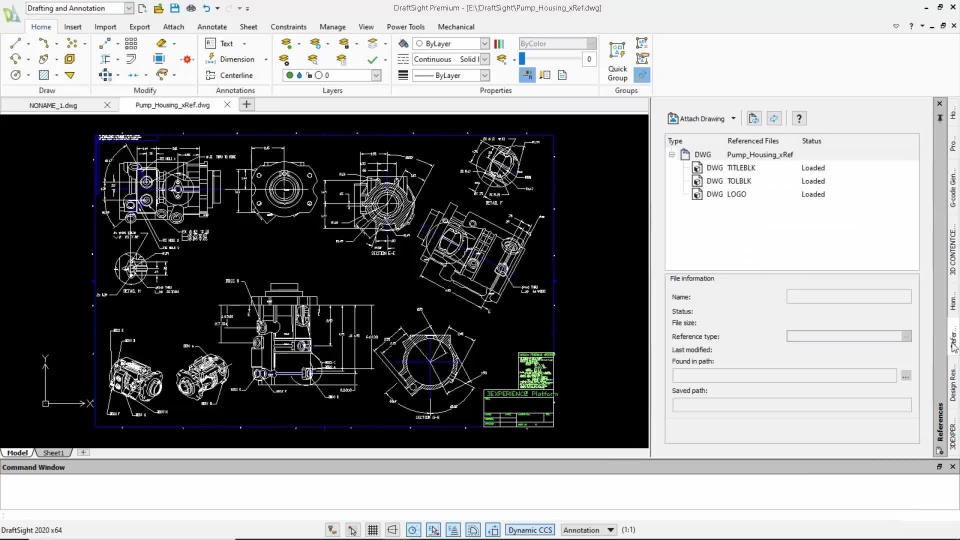Click the green checkmark layer icon
The height and width of the screenshot is (540, 960).
[x=372, y=59]
